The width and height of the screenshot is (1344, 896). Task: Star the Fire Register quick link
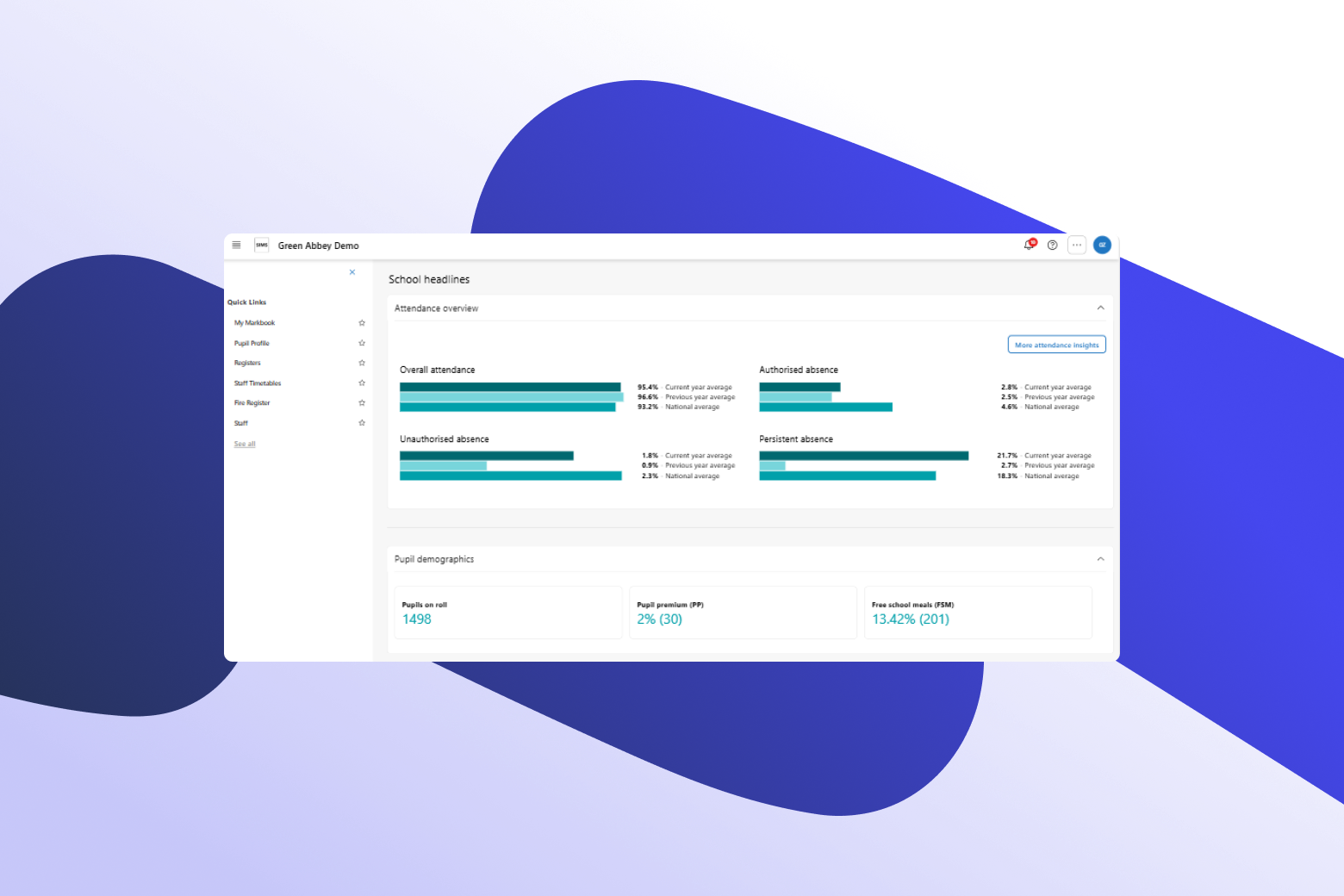(362, 403)
